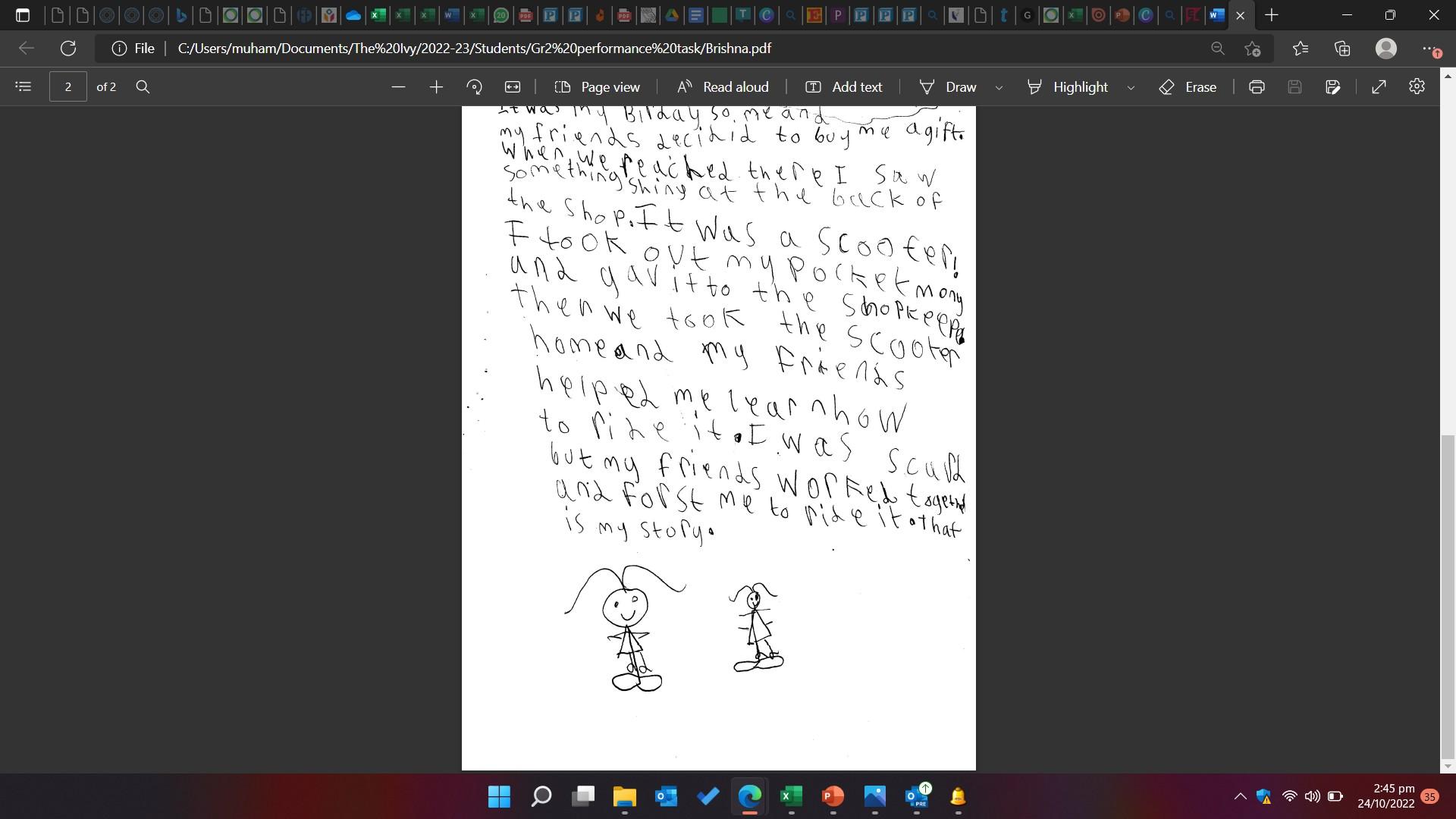Image resolution: width=1456 pixels, height=819 pixels.
Task: Activate the Erase tool
Action: click(1188, 86)
